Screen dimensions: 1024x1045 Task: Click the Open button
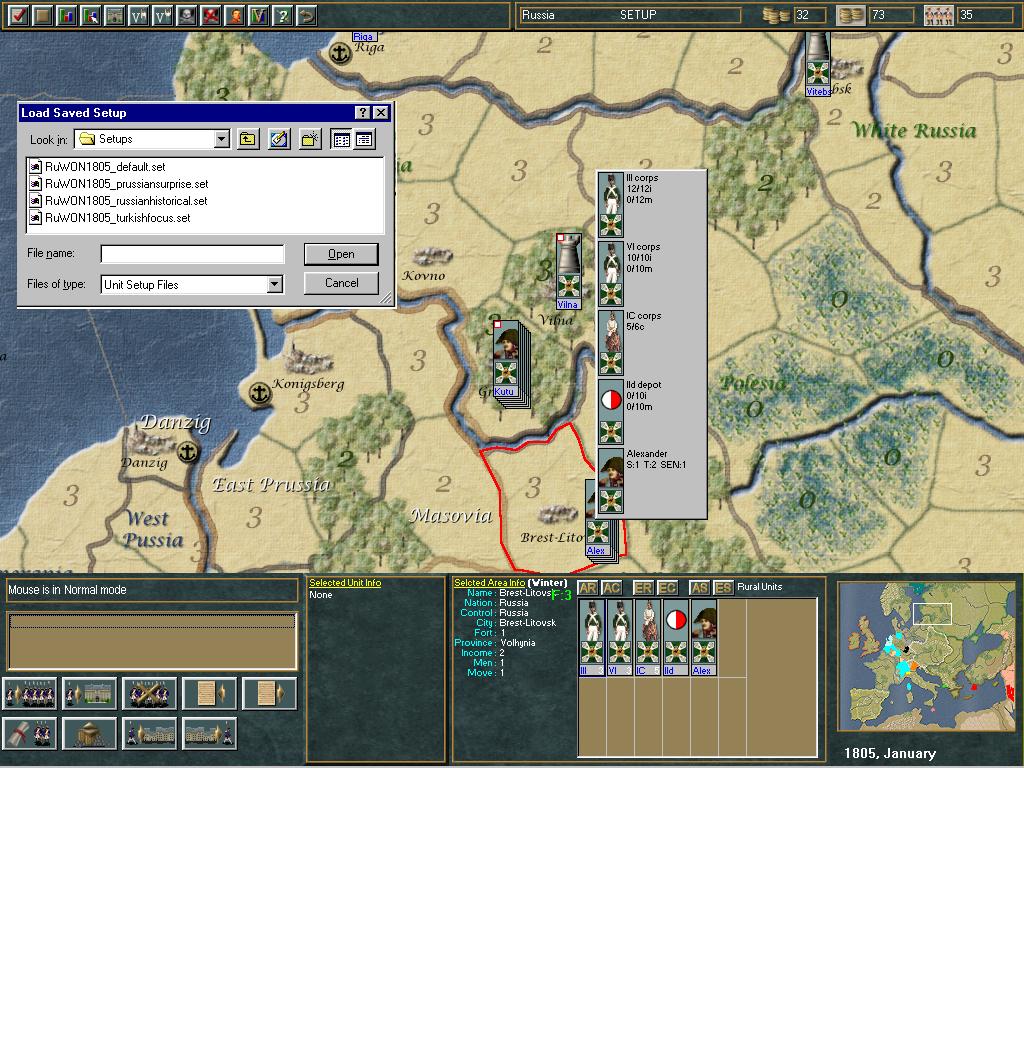pos(341,254)
